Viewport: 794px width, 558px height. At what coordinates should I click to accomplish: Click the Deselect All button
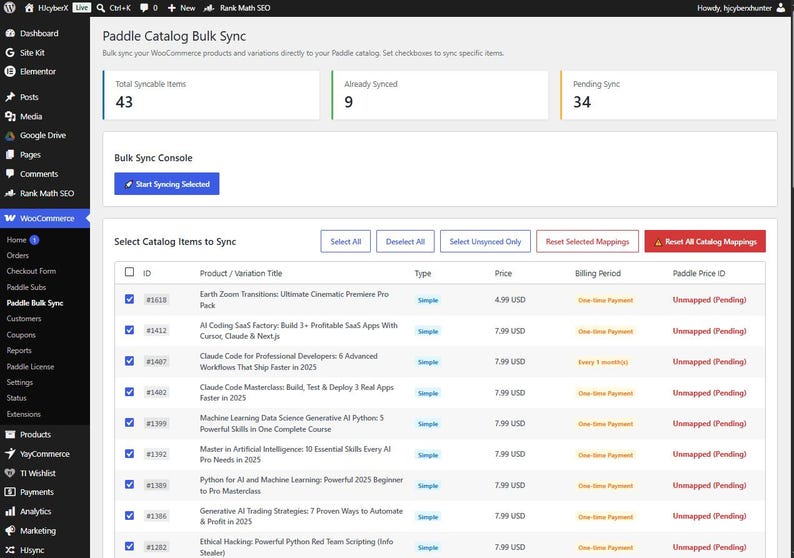[406, 242]
